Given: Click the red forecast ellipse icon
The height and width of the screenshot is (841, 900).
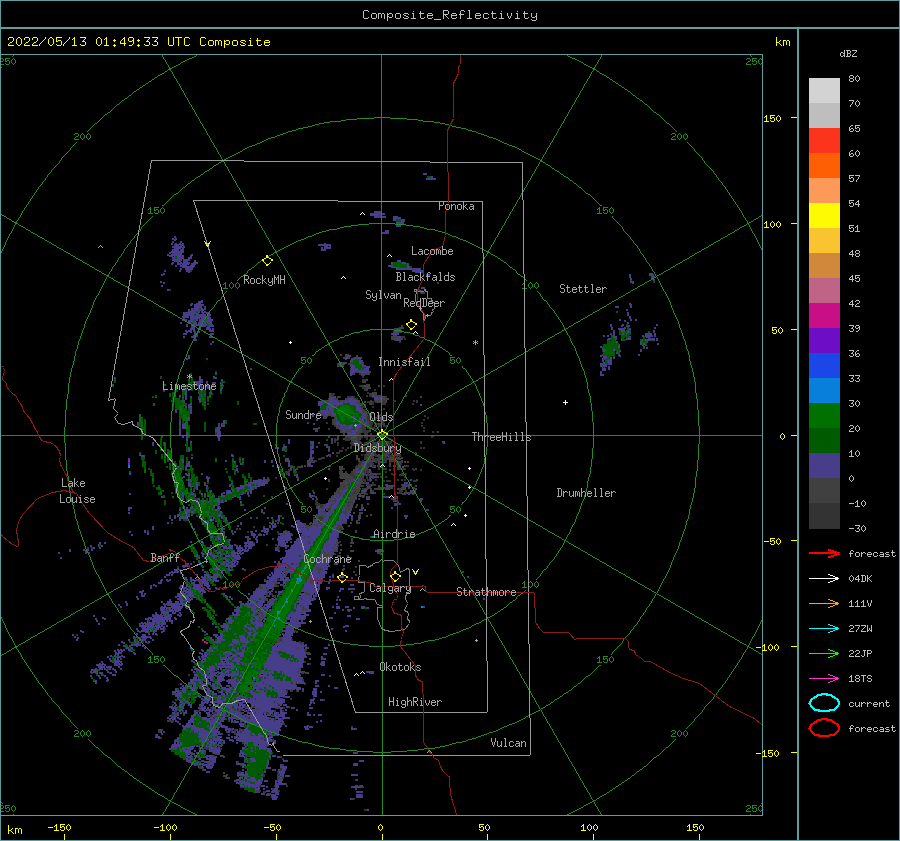Looking at the screenshot, I should pyautogui.click(x=824, y=728).
